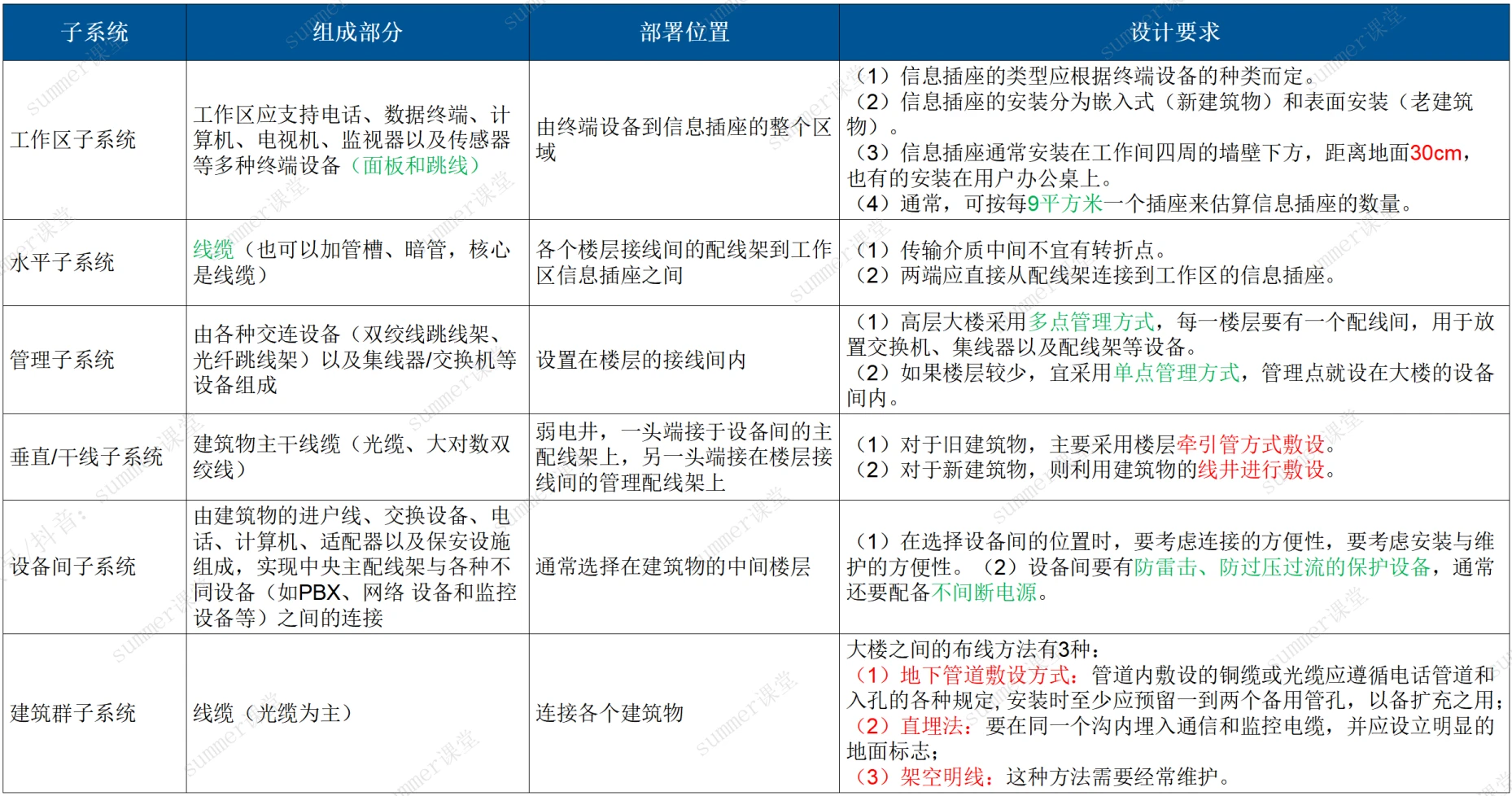Select the 设计要求 column header

(x=1174, y=33)
